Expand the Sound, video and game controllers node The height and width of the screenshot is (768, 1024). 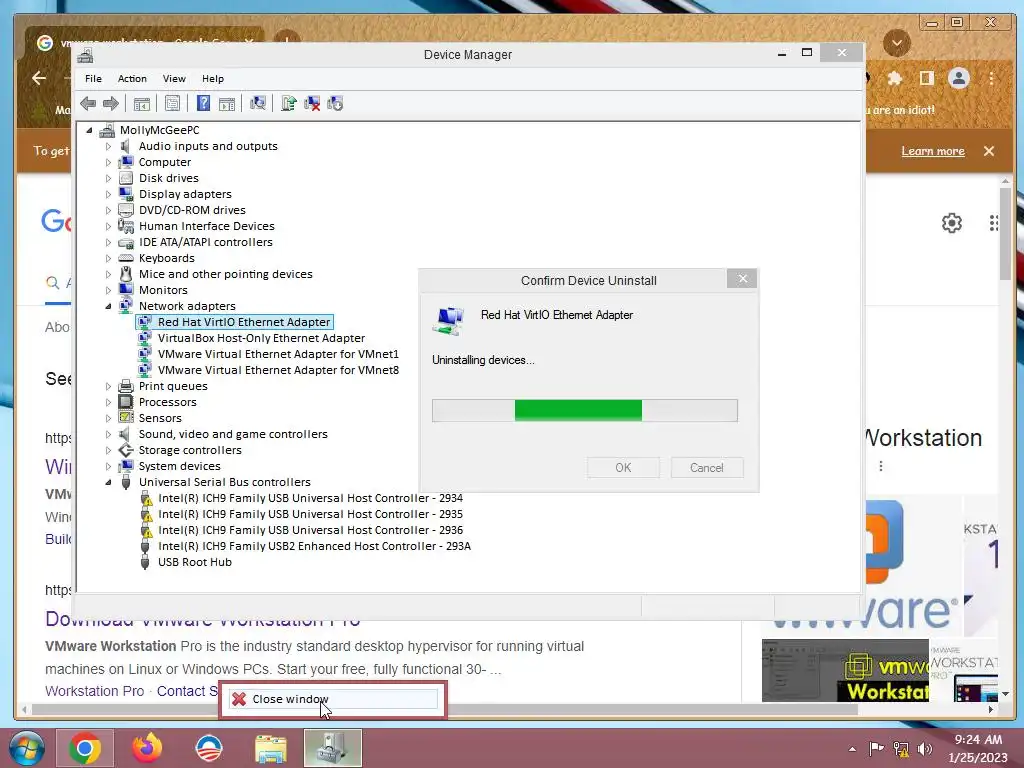point(108,434)
